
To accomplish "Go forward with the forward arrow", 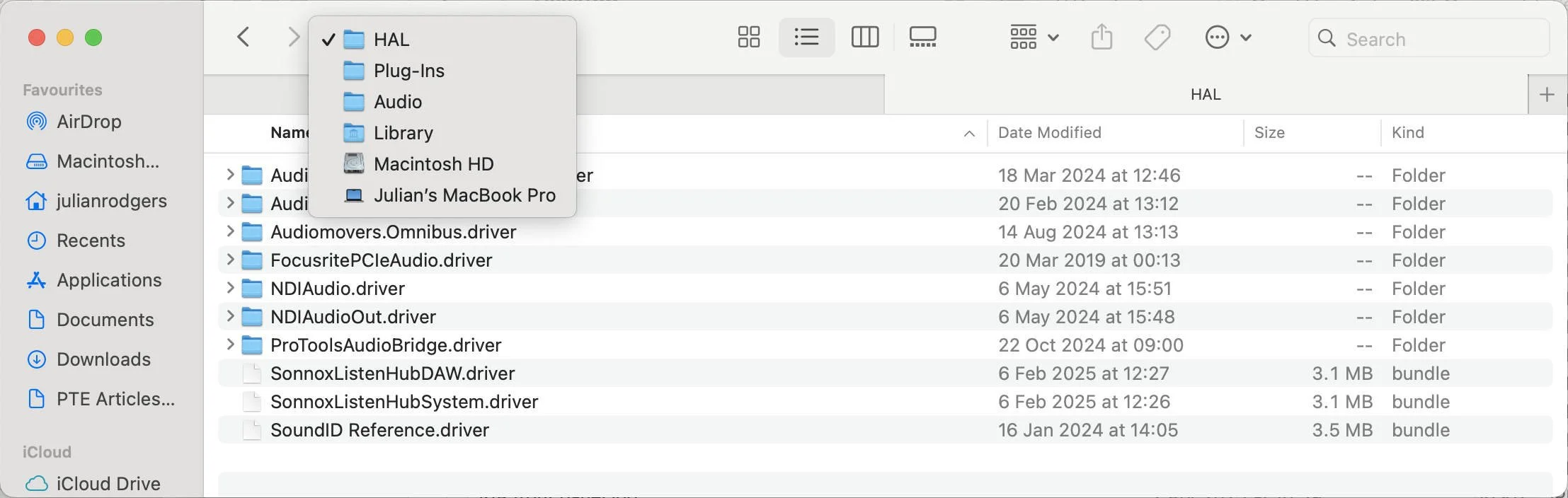I will (x=293, y=37).
